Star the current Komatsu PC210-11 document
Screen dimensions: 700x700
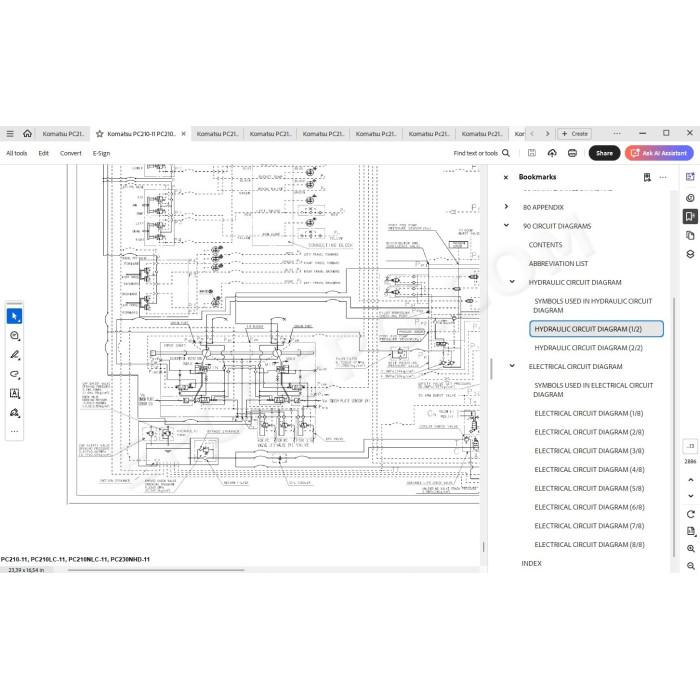click(x=100, y=134)
